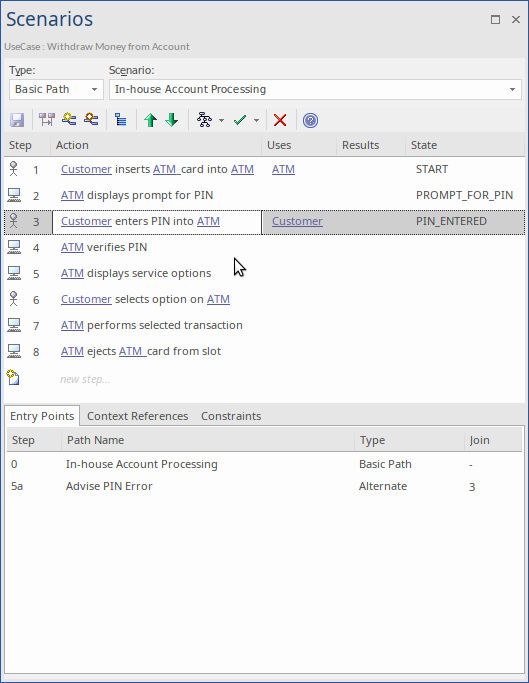Click the add exception path icon
Image resolution: width=529 pixels, height=683 pixels.
[91, 119]
